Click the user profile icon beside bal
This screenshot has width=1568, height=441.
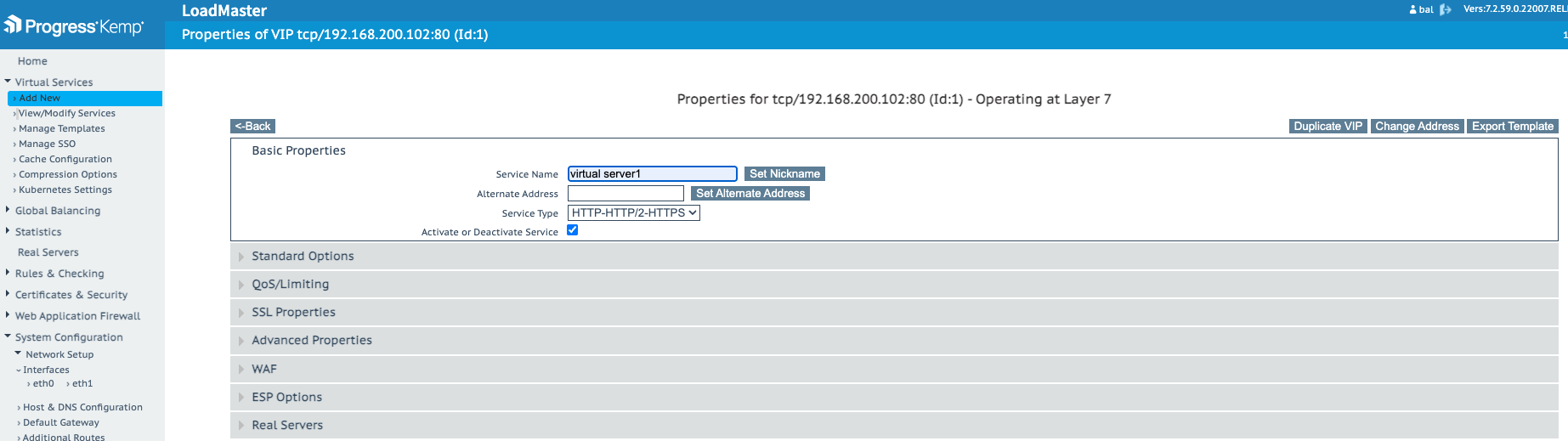tap(1413, 9)
